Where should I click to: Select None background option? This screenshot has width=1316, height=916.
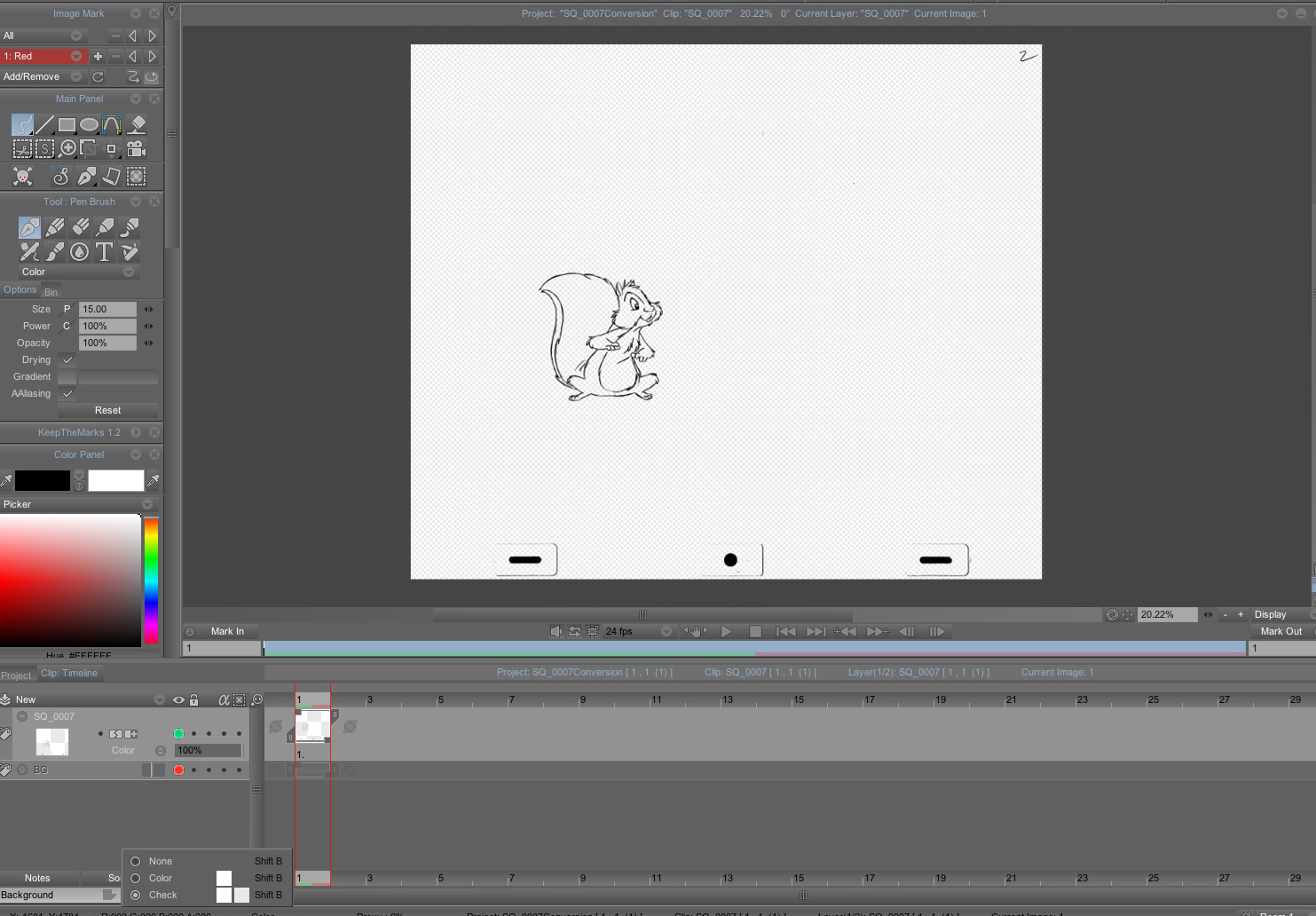click(x=136, y=861)
